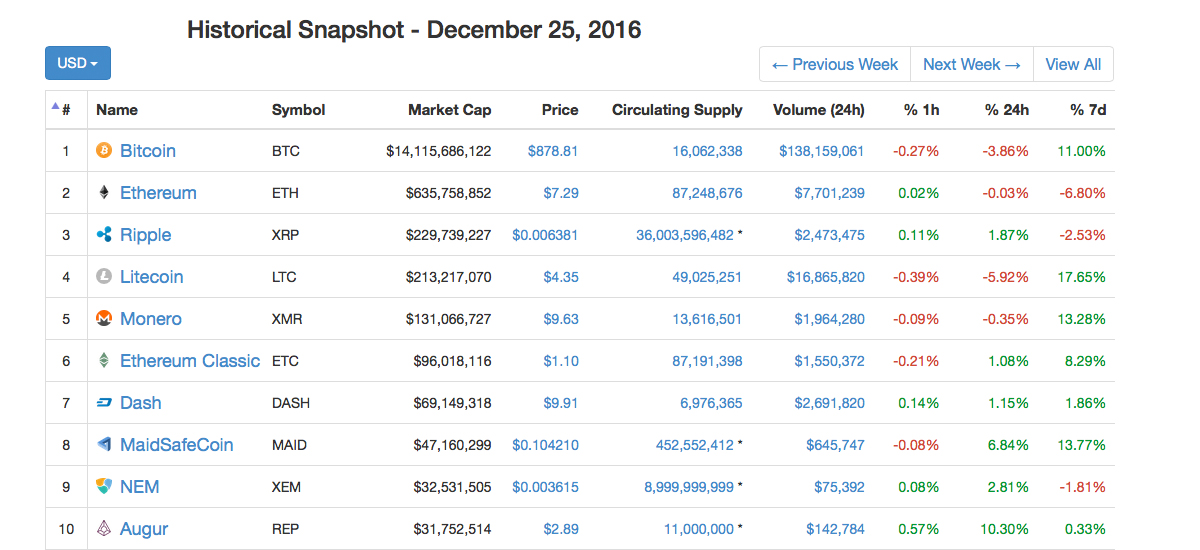This screenshot has width=1200, height=550.
Task: Open the Monero name link
Action: pyautogui.click(x=151, y=319)
